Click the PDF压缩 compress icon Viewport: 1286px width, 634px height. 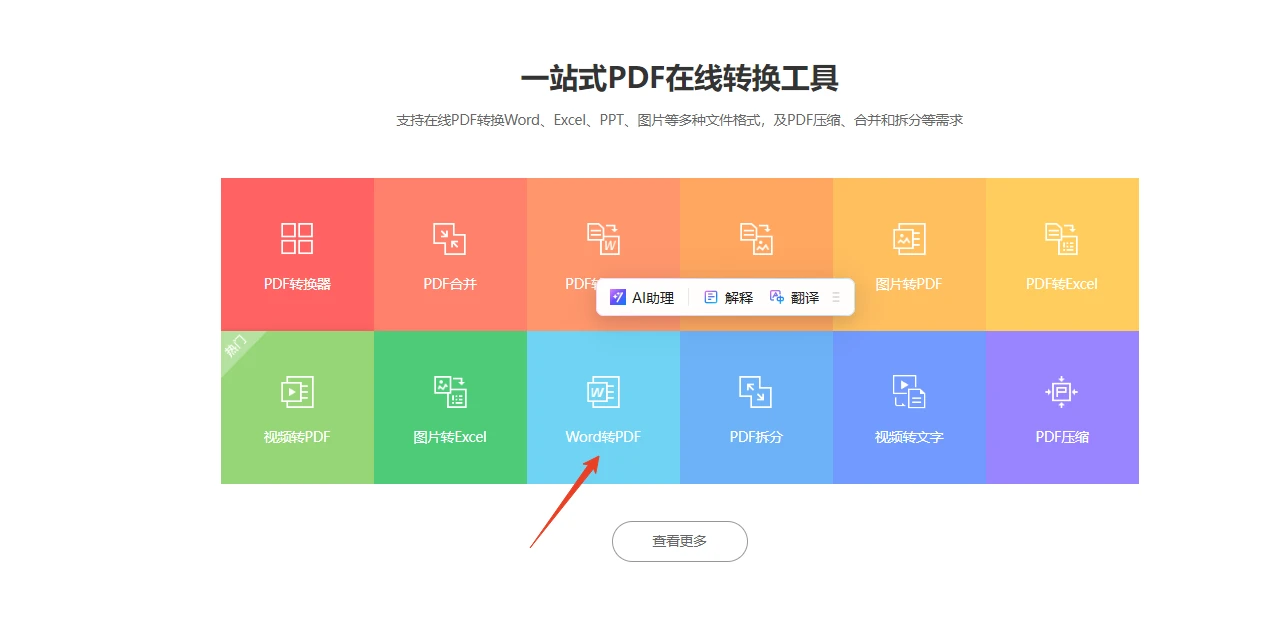[1061, 391]
